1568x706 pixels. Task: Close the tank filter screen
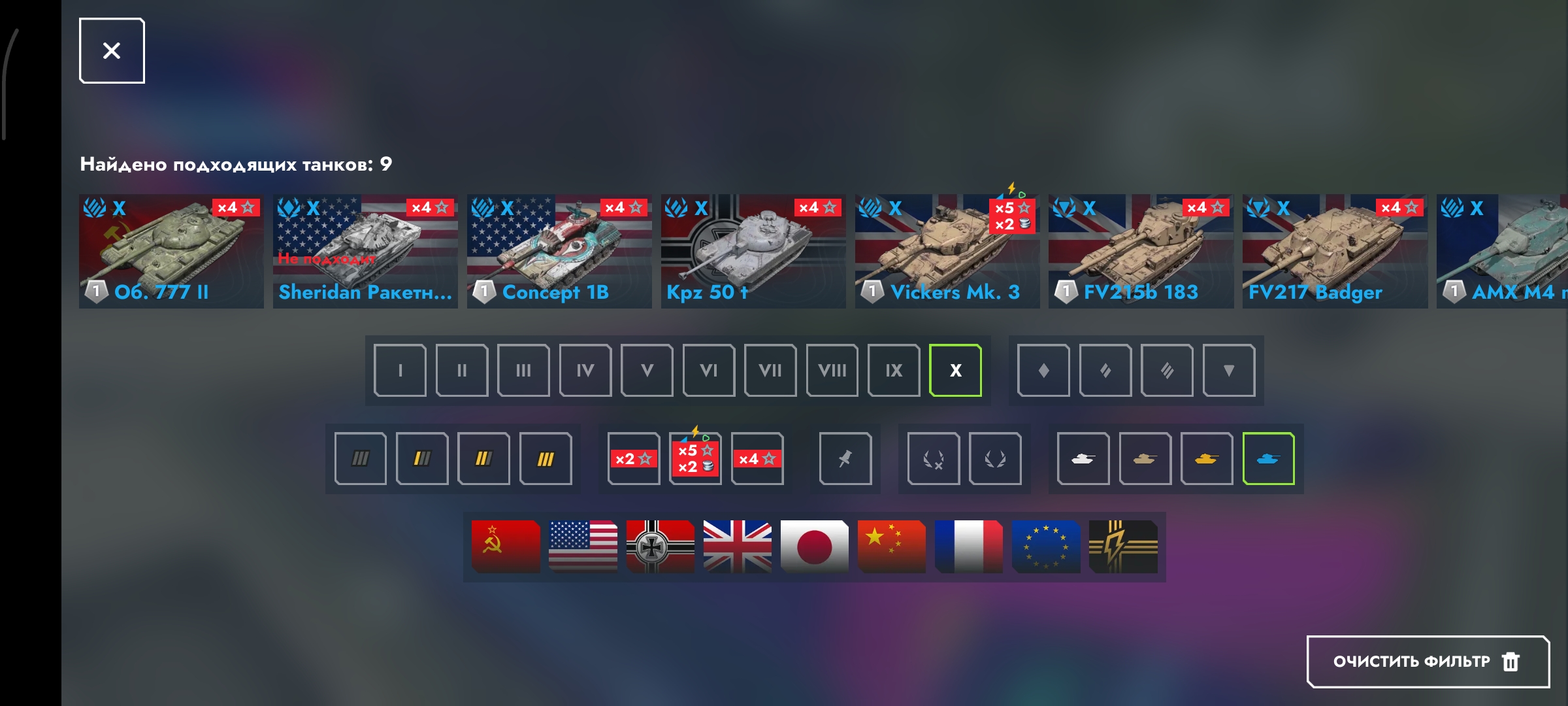(112, 50)
